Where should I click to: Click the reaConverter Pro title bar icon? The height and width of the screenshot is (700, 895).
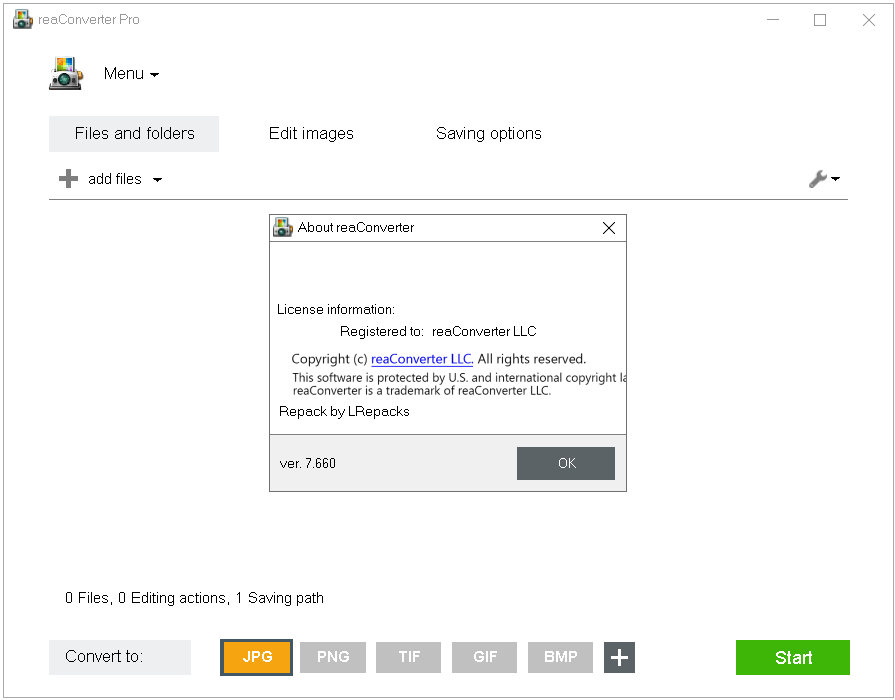pyautogui.click(x=23, y=19)
